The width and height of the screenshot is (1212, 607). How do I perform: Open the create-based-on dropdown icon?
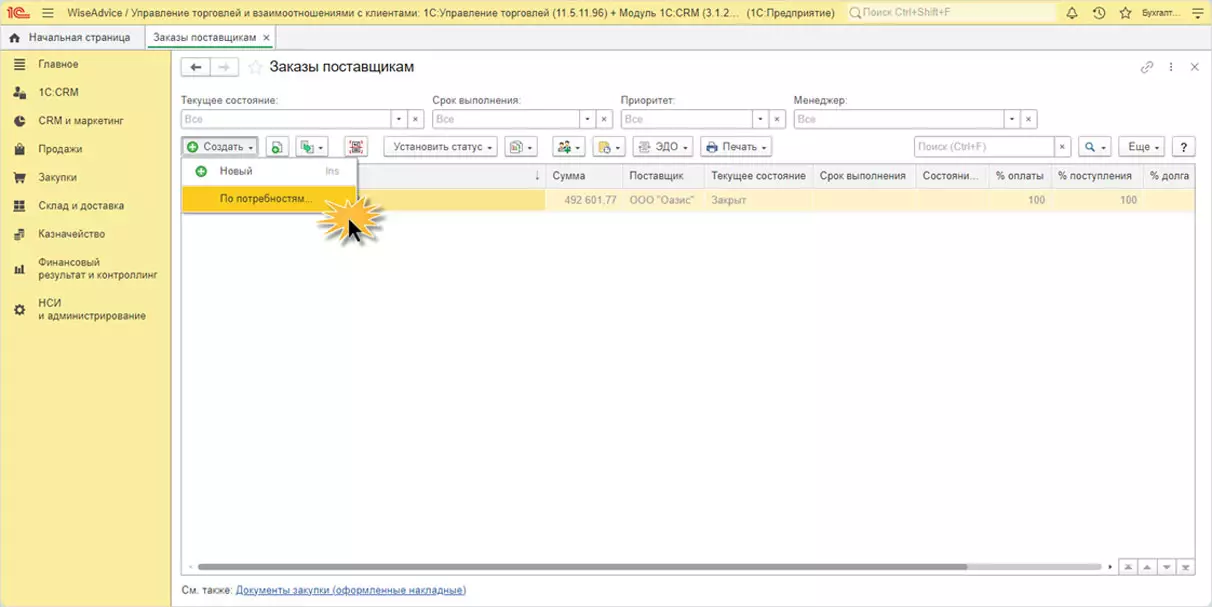[x=312, y=147]
